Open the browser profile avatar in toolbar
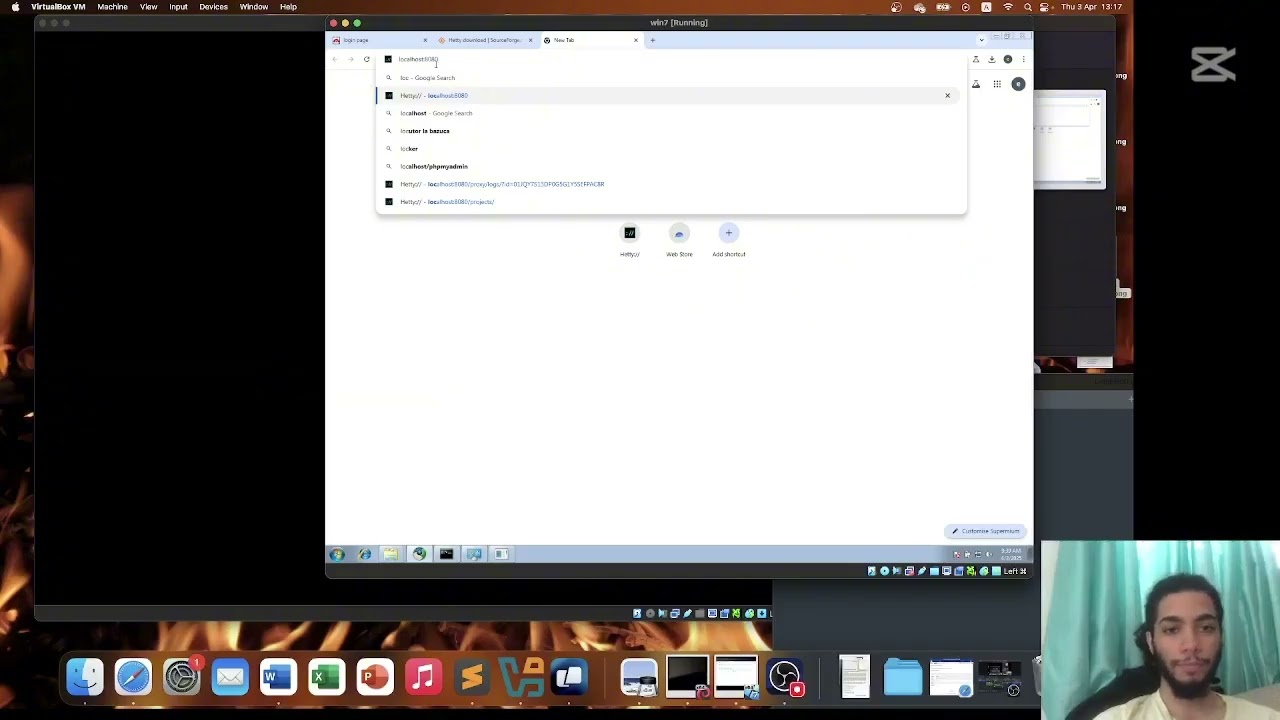Viewport: 1280px width, 720px height. [x=1008, y=59]
